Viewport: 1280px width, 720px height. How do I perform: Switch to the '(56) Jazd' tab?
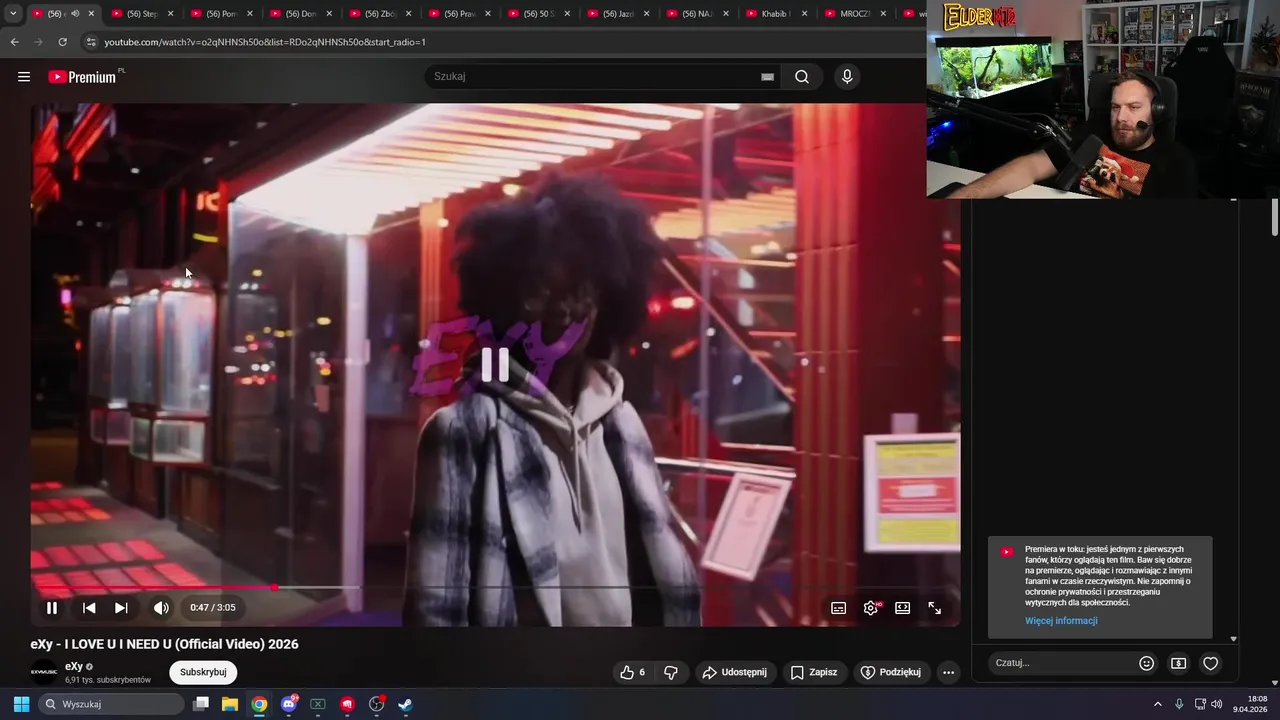(619, 14)
